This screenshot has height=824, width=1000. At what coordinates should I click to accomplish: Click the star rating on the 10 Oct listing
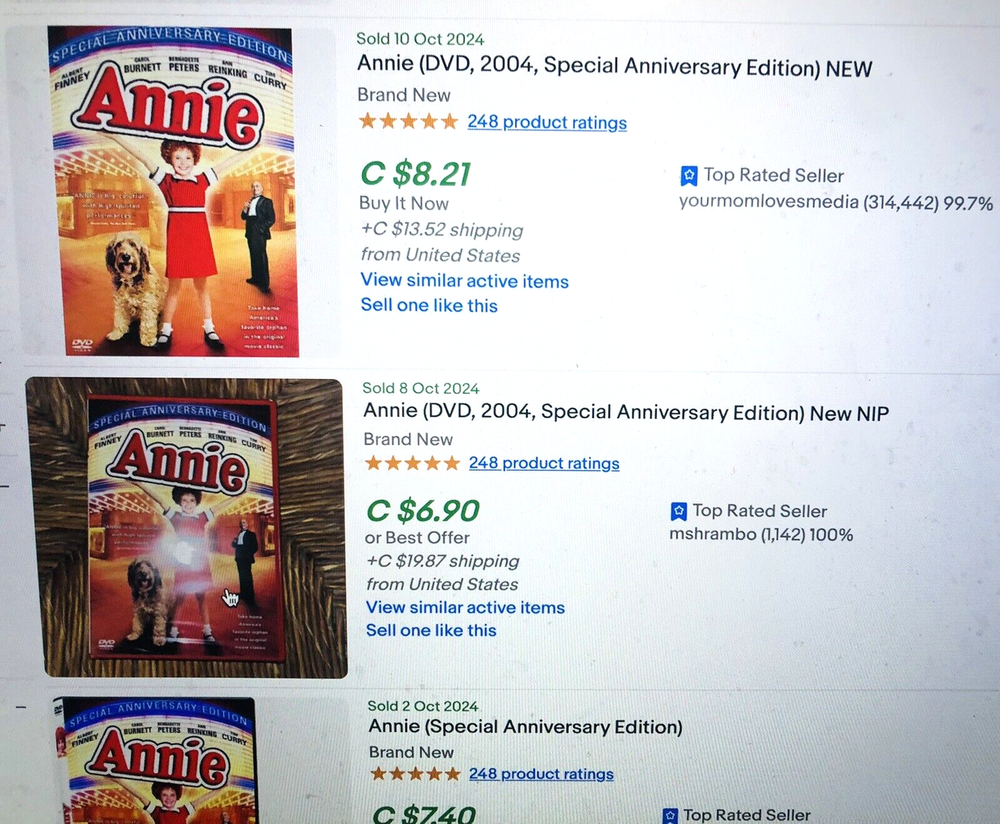pyautogui.click(x=408, y=122)
